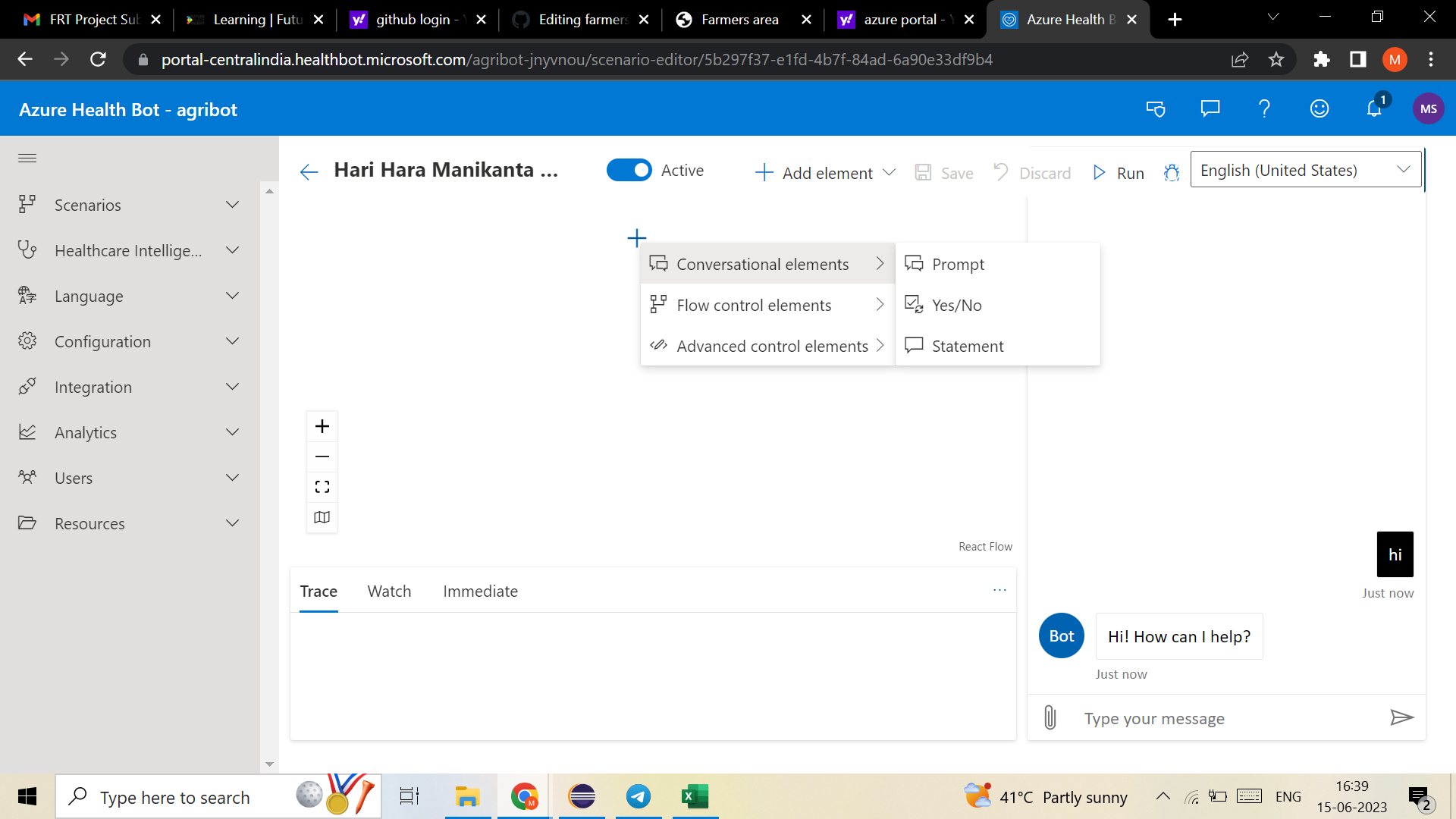The width and height of the screenshot is (1456, 819).
Task: Deactivate the scenario using the Active toggle
Action: 629,170
